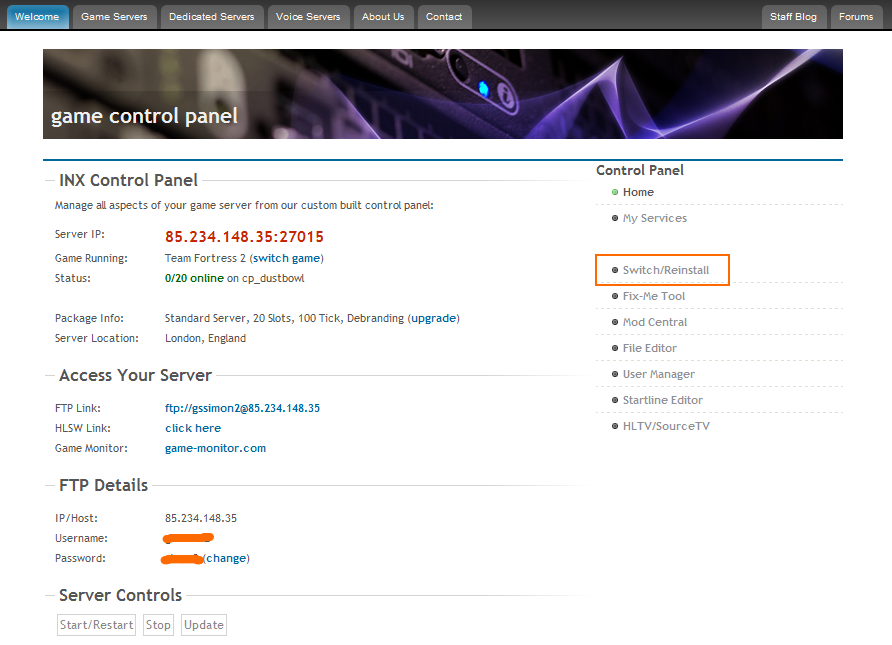Go to Game Servers tab
The width and height of the screenshot is (892, 645).
coord(114,17)
